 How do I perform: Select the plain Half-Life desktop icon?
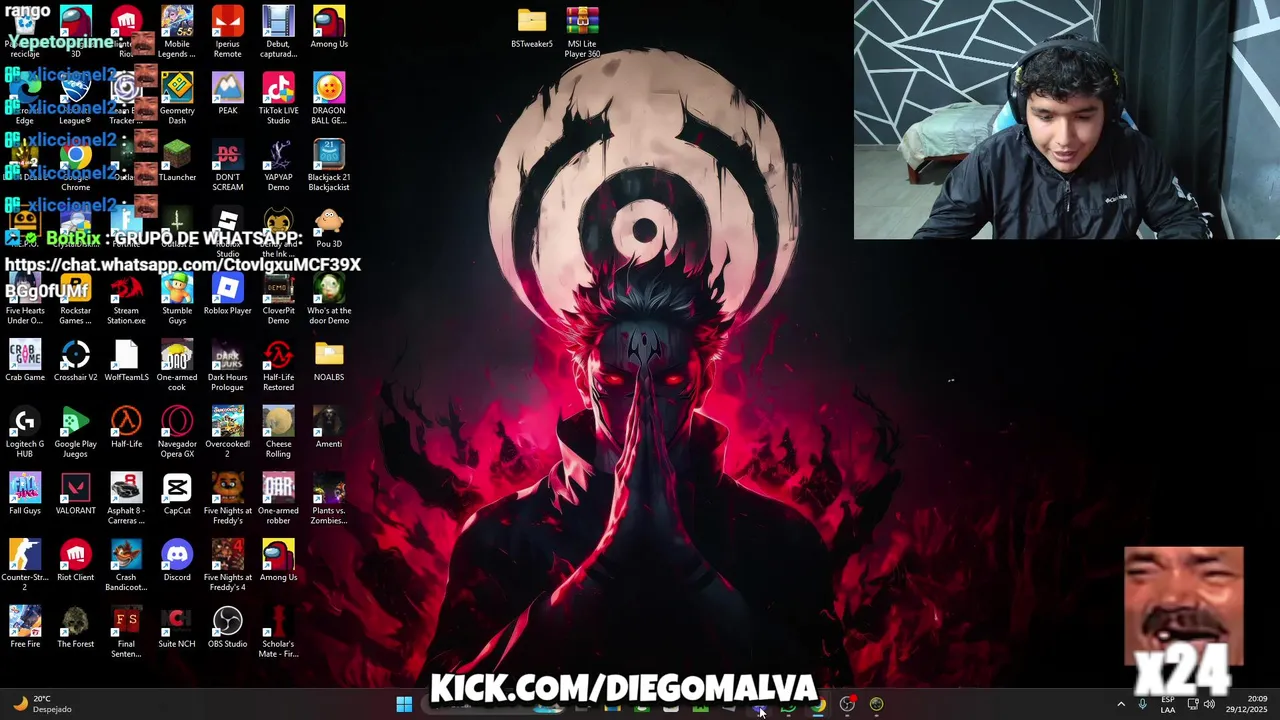click(126, 427)
